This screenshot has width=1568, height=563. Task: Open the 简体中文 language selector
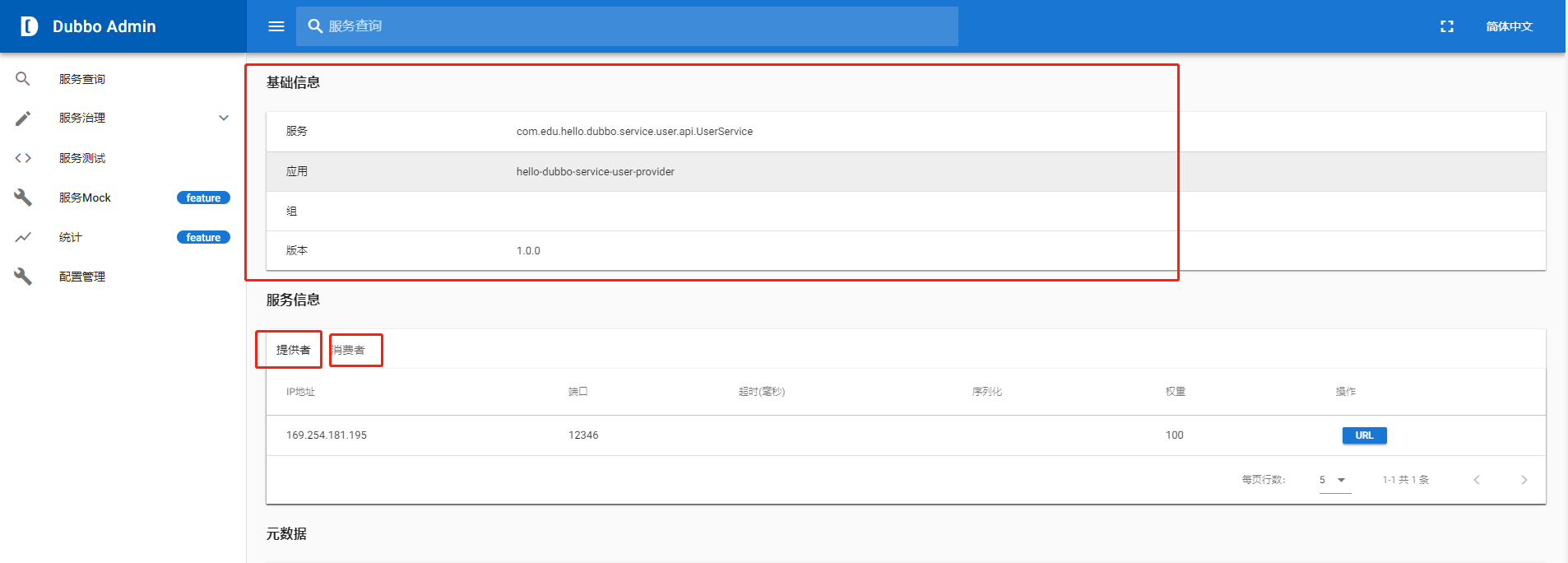1509,26
